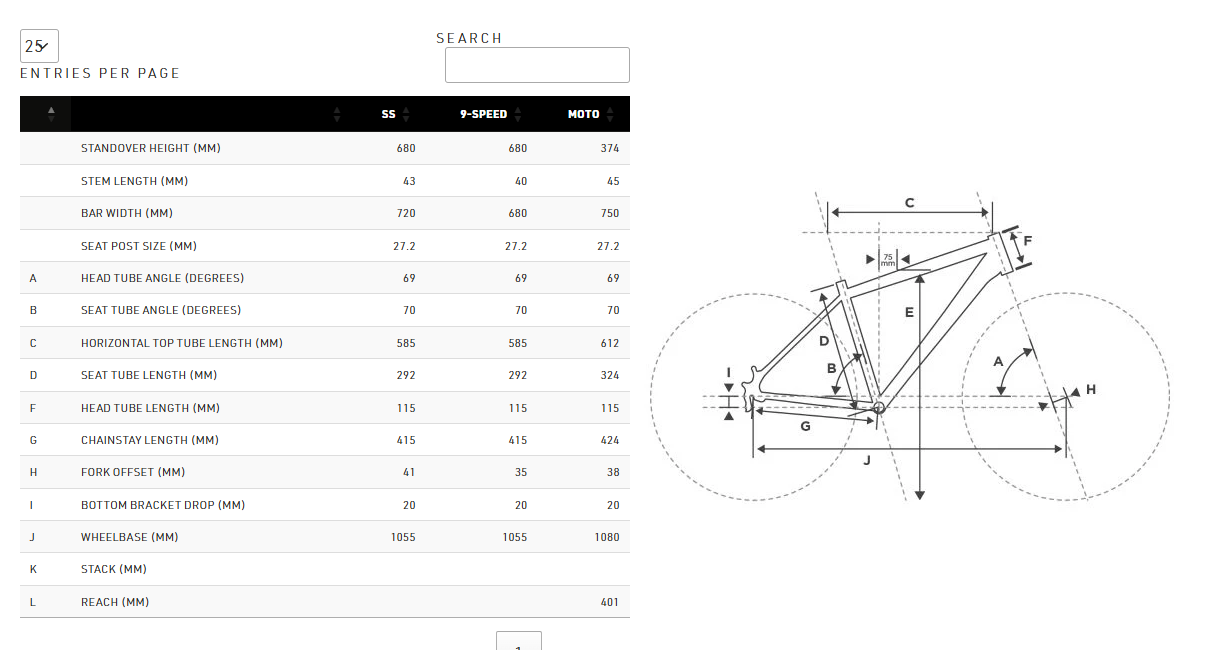Select the MOTO column header
Viewport: 1209px width, 650px height.
[x=584, y=114]
